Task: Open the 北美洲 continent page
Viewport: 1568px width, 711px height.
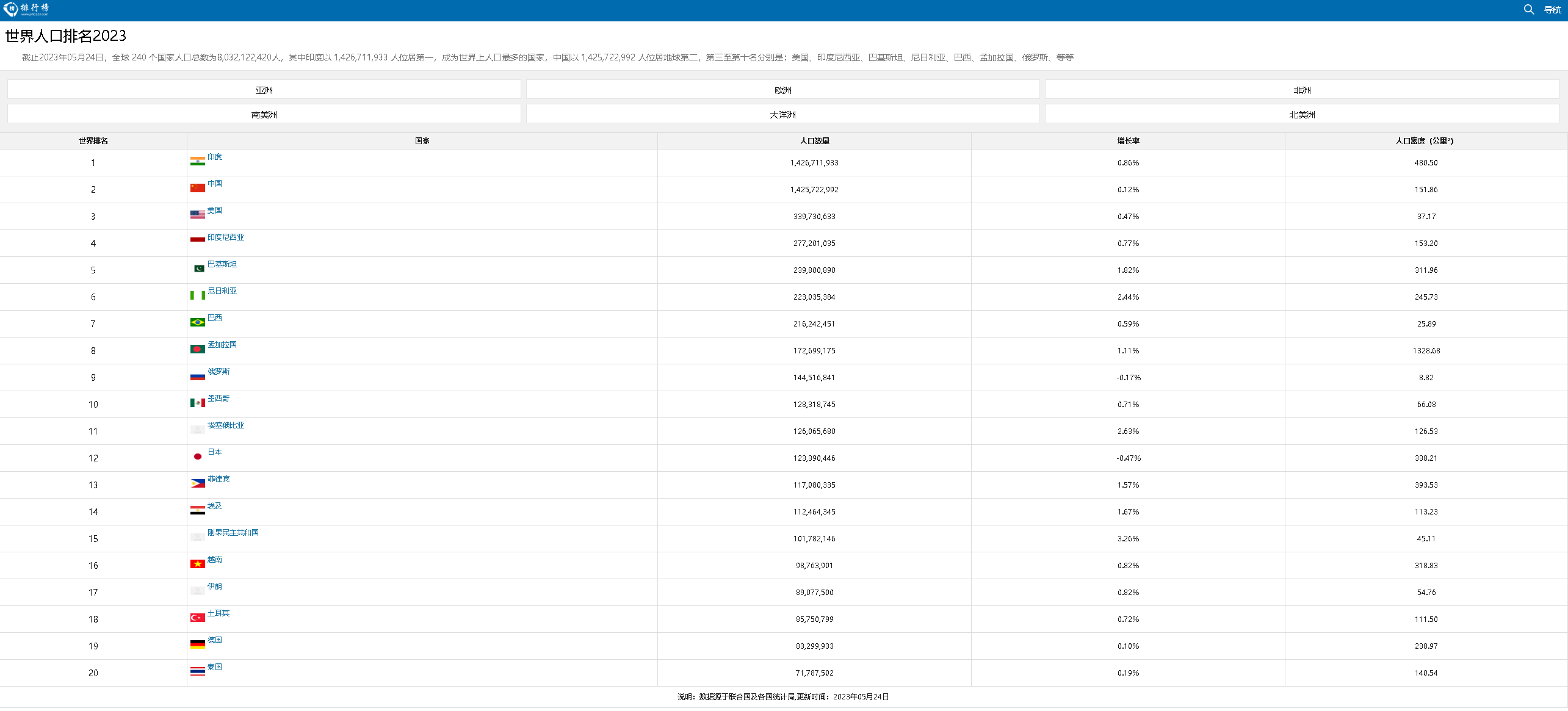Action: click(1301, 114)
